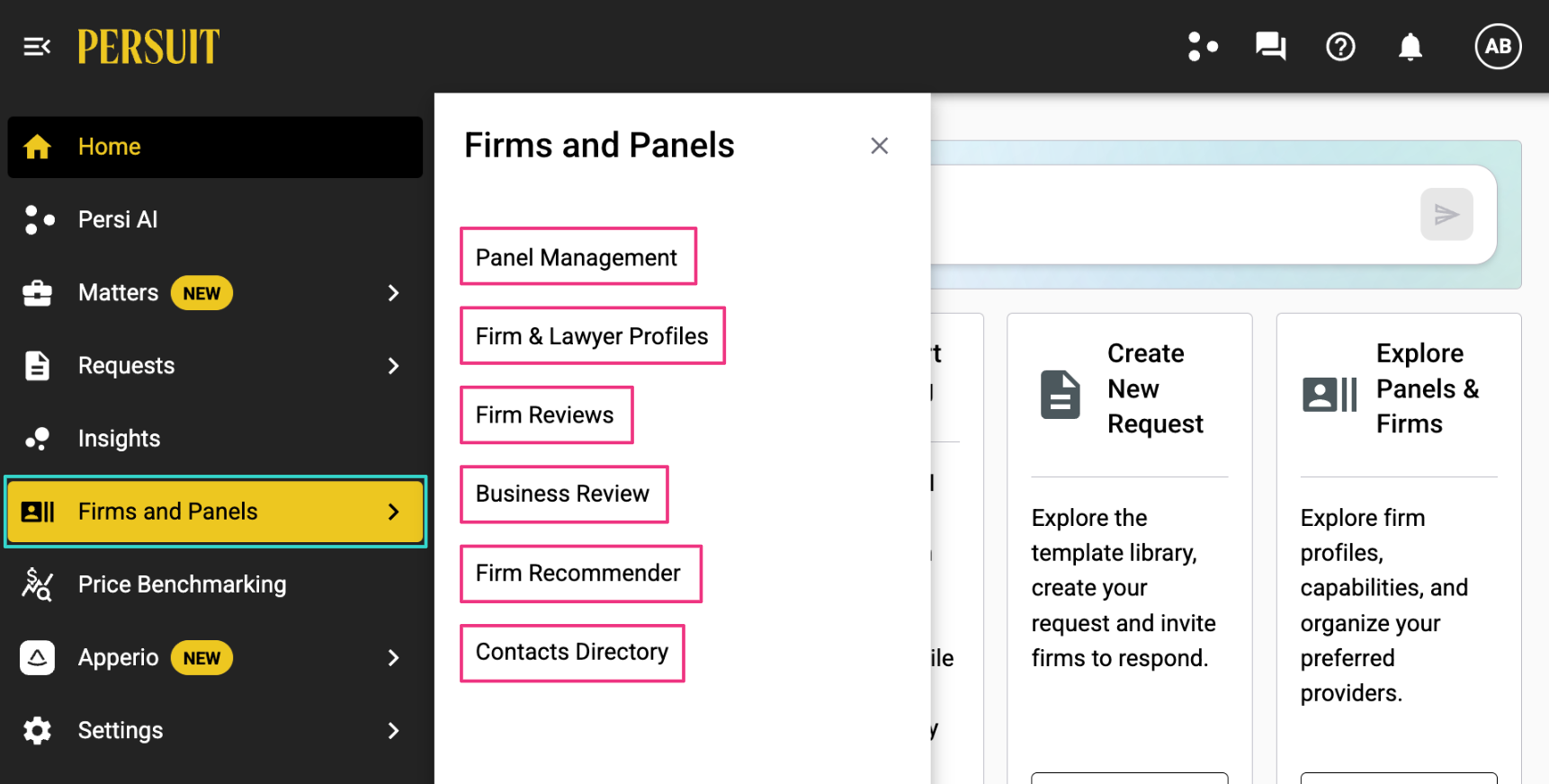The height and width of the screenshot is (784, 1549).
Task: Click the Settings gear icon
Action: (37, 730)
